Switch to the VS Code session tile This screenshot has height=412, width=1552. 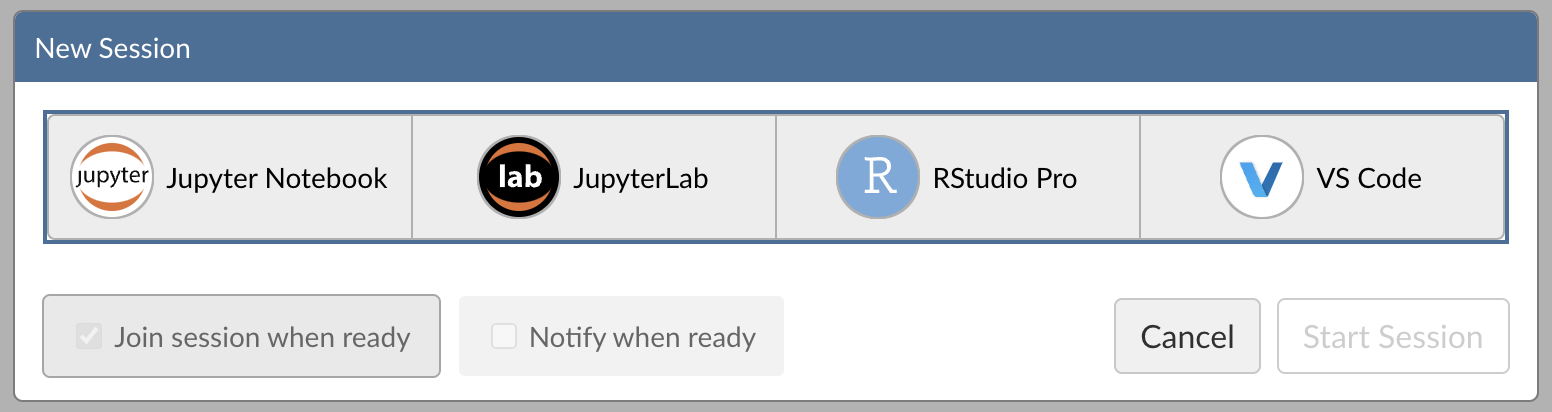coord(1322,178)
